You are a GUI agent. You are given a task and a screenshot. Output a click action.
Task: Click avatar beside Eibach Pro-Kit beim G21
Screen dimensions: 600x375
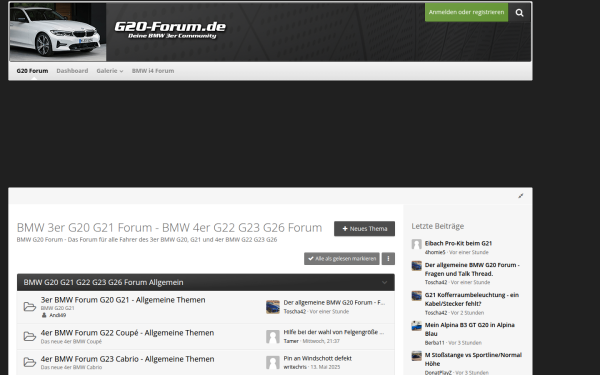point(416,244)
